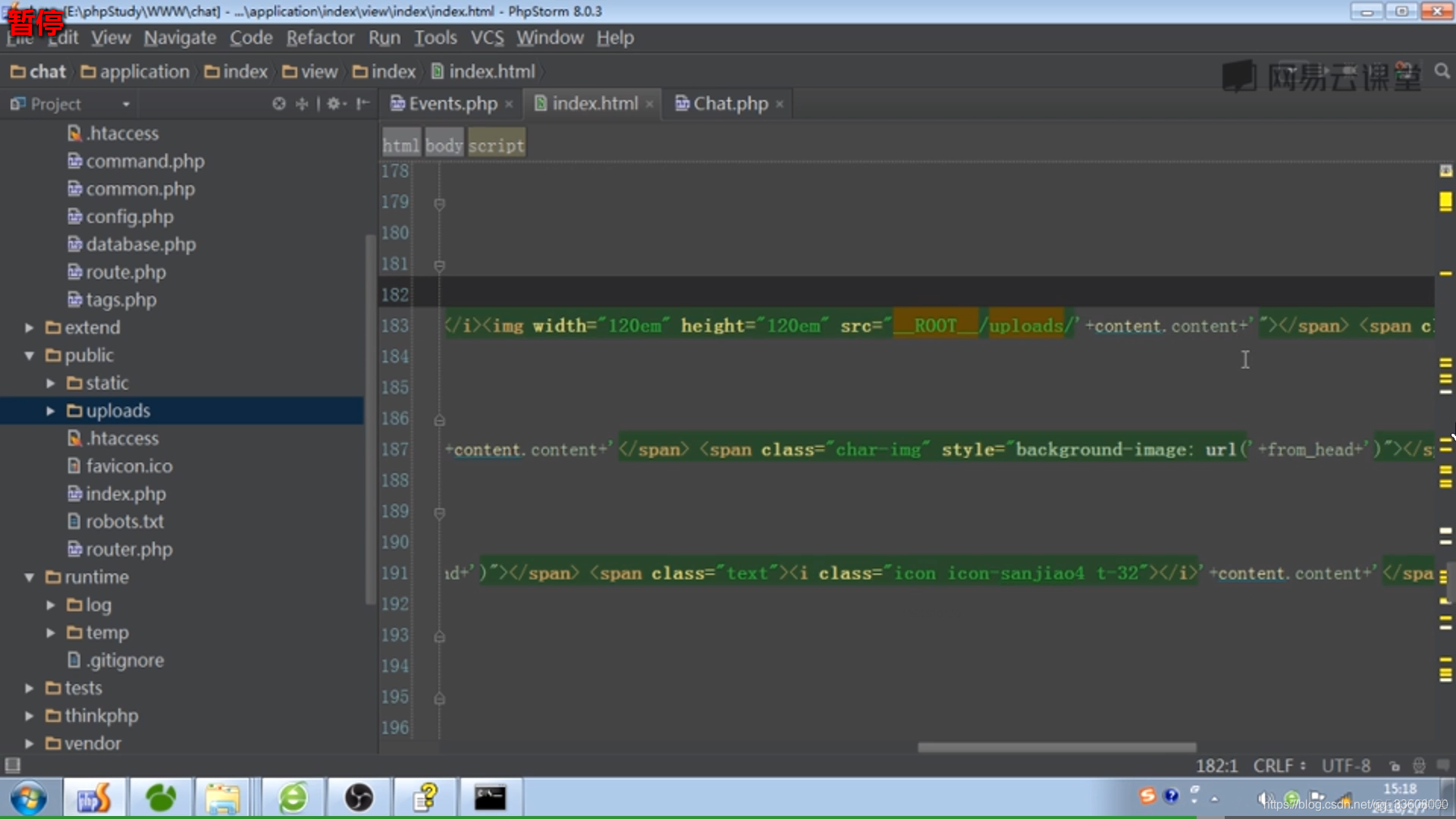This screenshot has width=1456, height=819.
Task: Click the fold marker on line 181
Action: [x=439, y=265]
